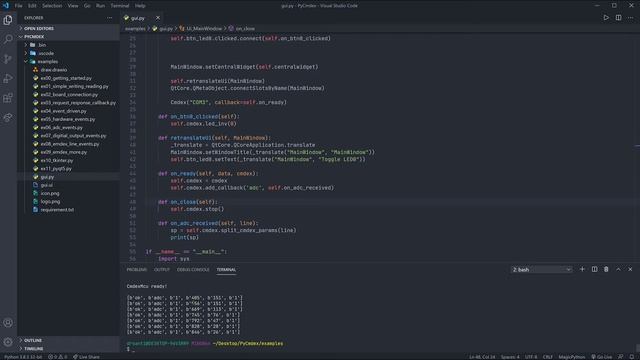Select the TERMINAL panel tab

coord(226,269)
